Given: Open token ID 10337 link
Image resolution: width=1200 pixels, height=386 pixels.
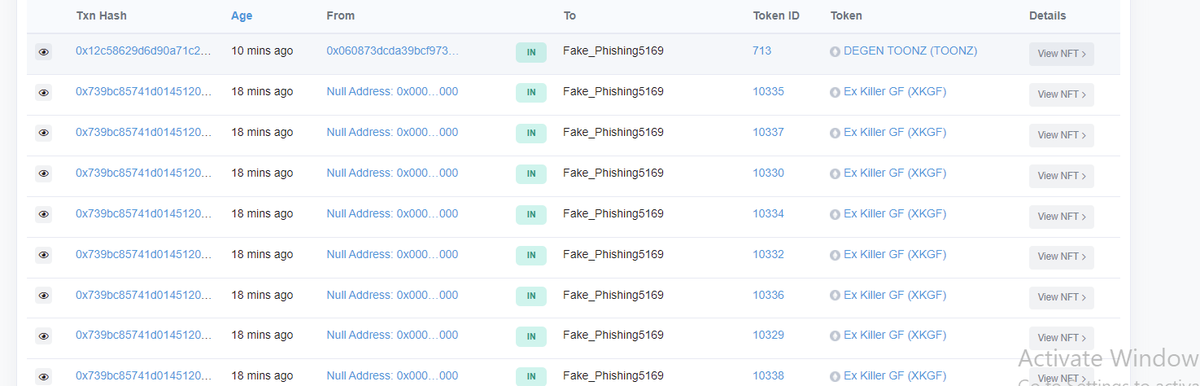Looking at the screenshot, I should tap(768, 132).
